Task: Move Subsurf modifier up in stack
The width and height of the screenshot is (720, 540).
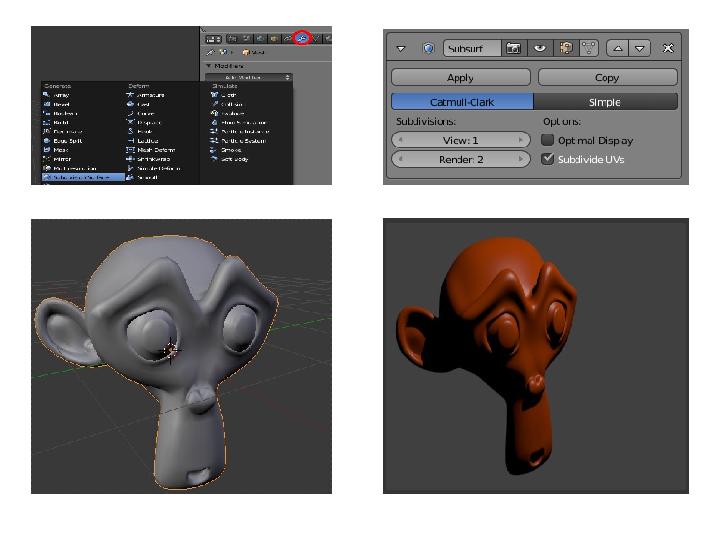Action: (x=619, y=48)
